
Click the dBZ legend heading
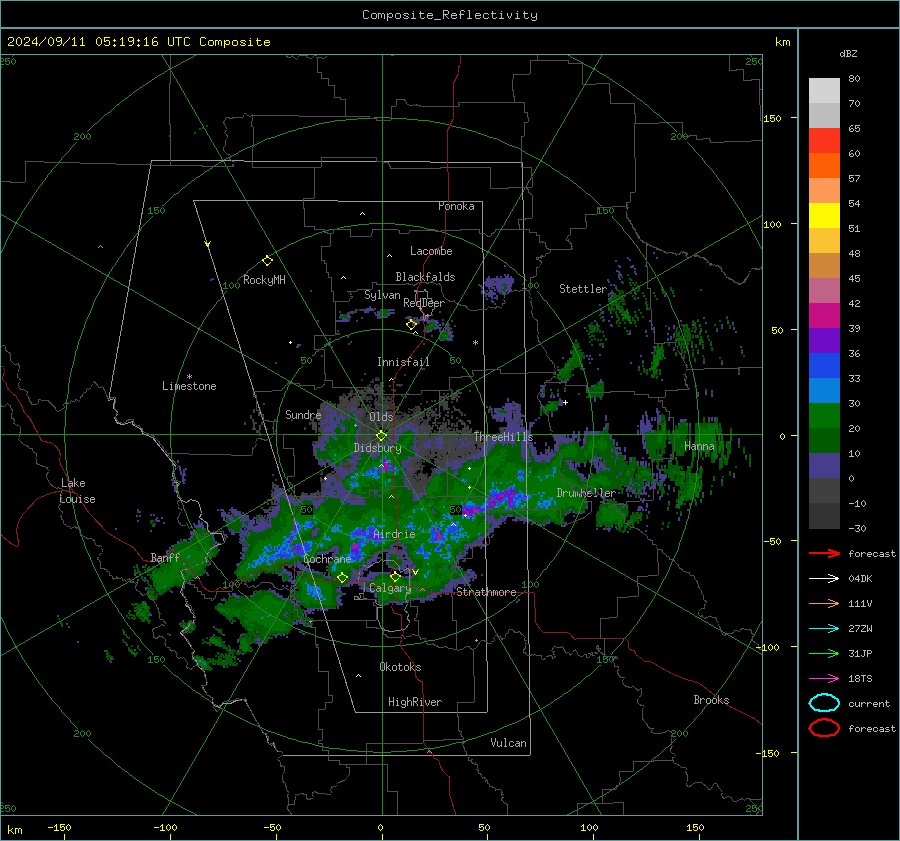click(848, 54)
